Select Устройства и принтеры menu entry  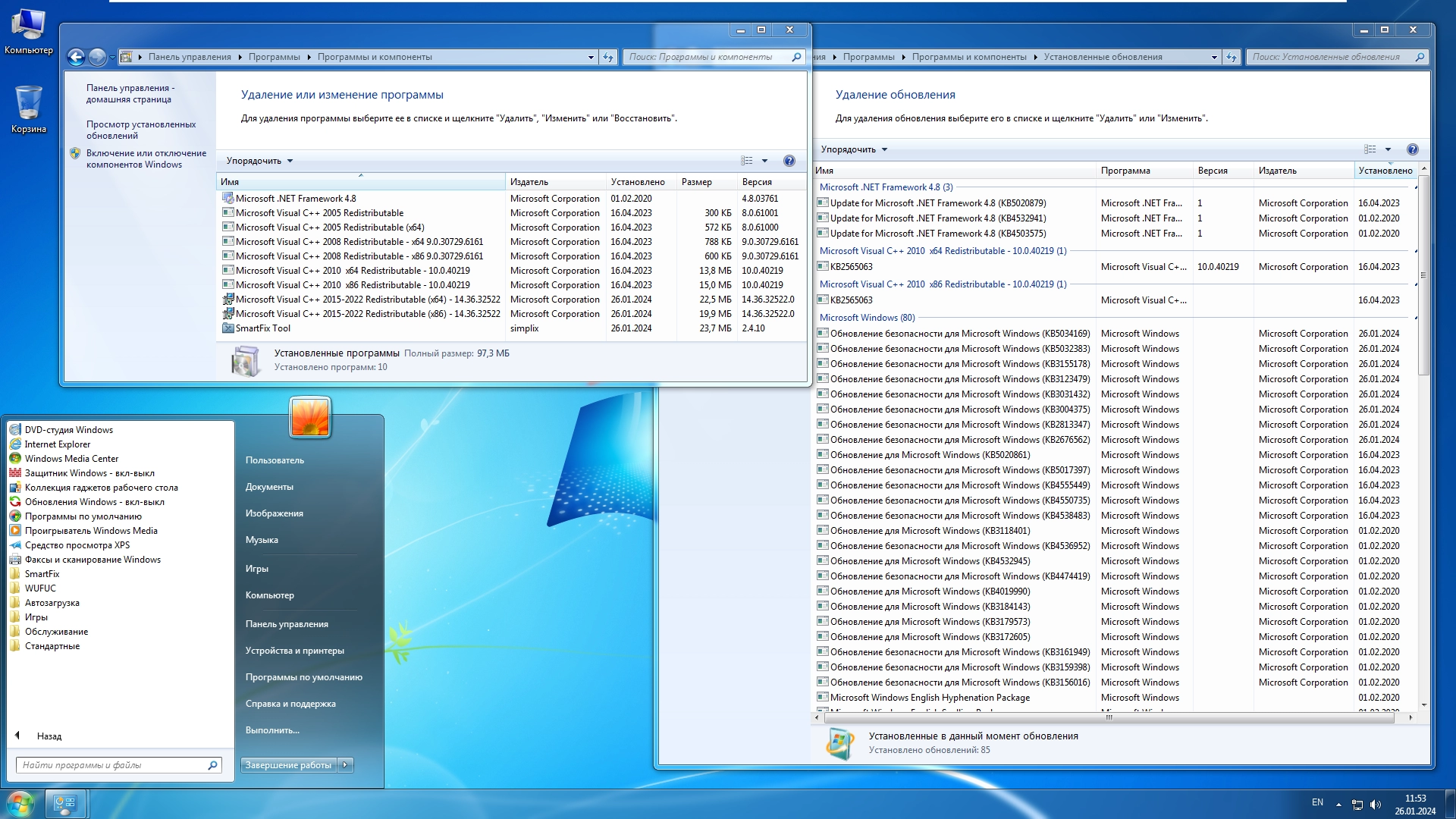coord(294,651)
